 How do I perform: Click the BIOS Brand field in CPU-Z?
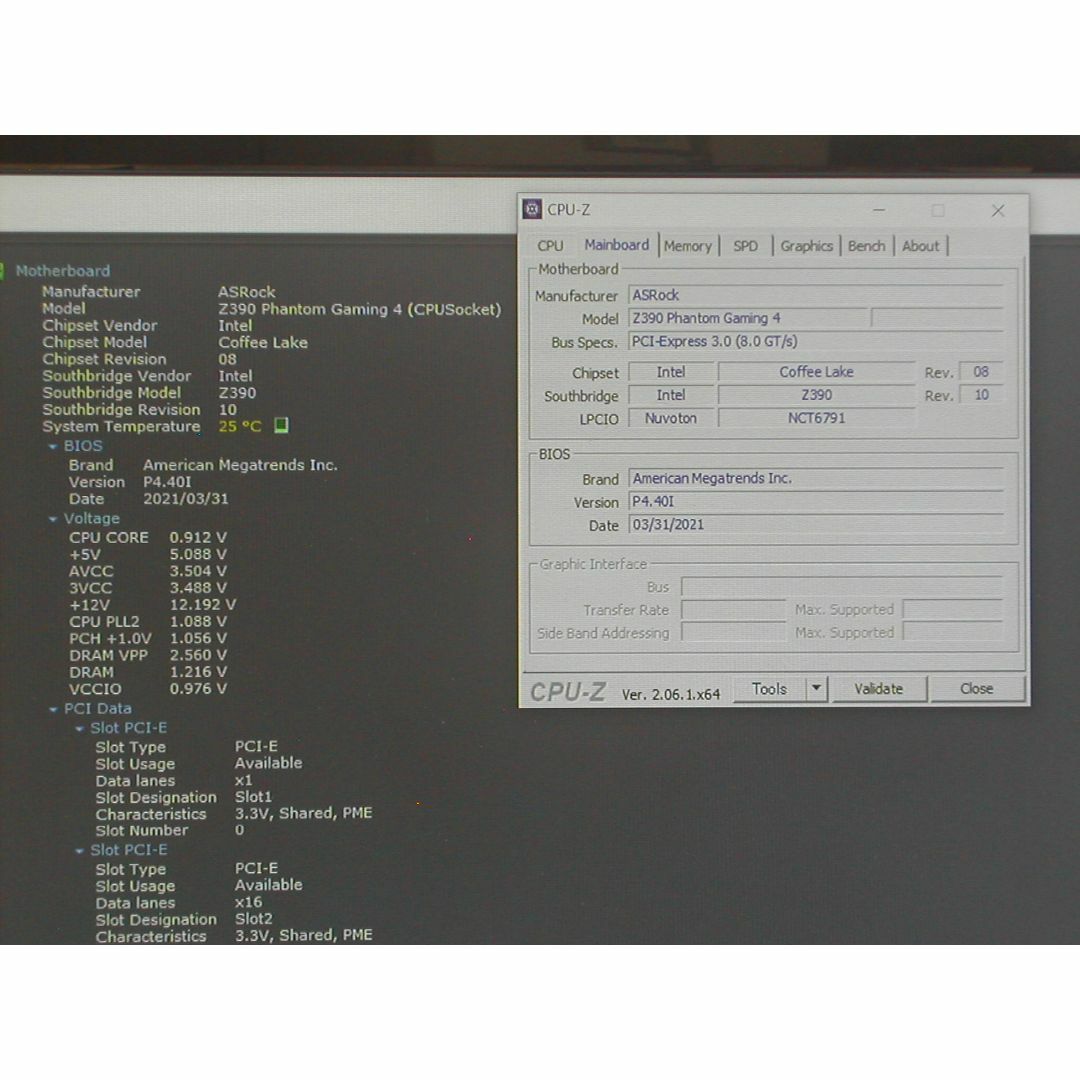[x=816, y=478]
